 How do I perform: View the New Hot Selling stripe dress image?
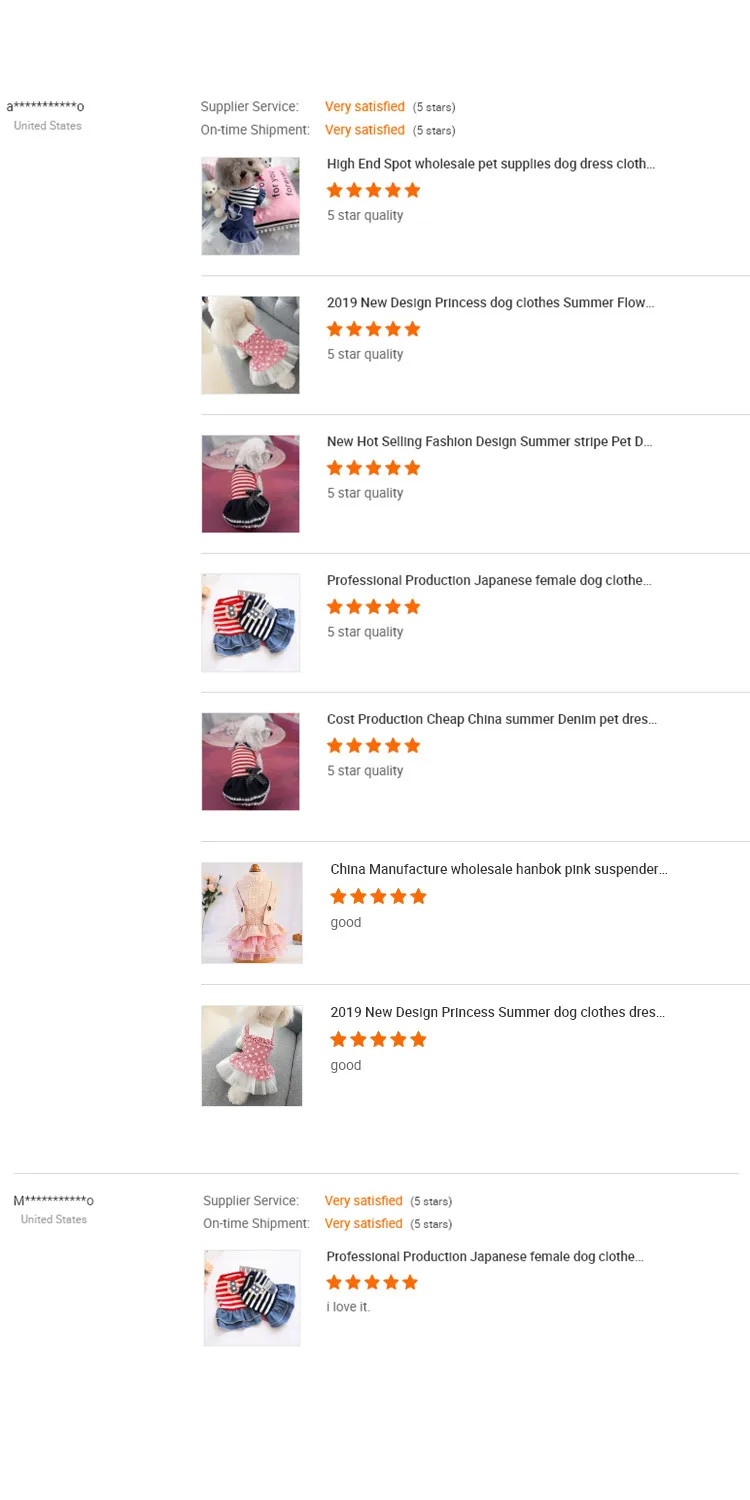coord(250,484)
